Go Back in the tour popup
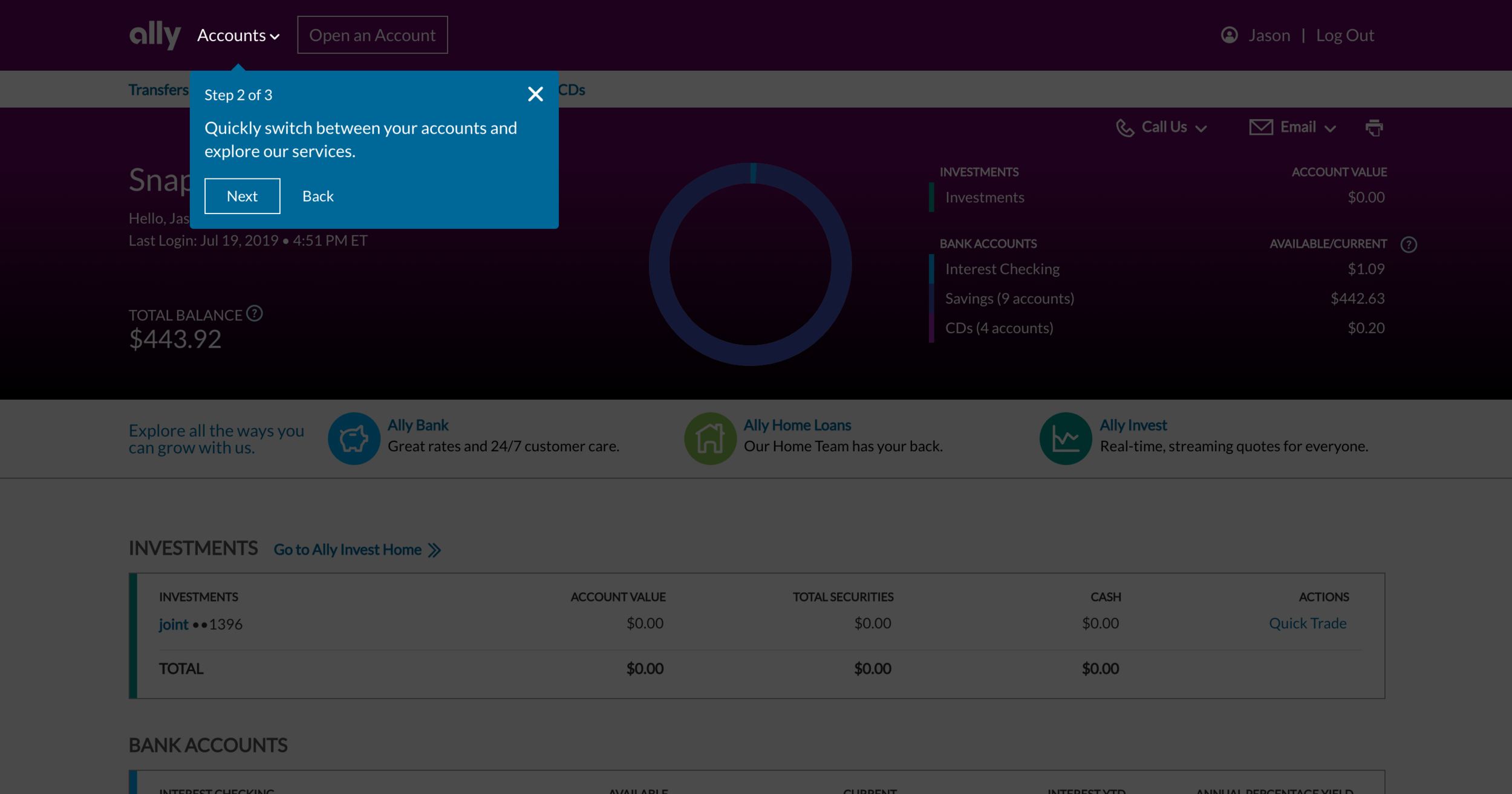This screenshot has width=1512, height=794. point(318,196)
